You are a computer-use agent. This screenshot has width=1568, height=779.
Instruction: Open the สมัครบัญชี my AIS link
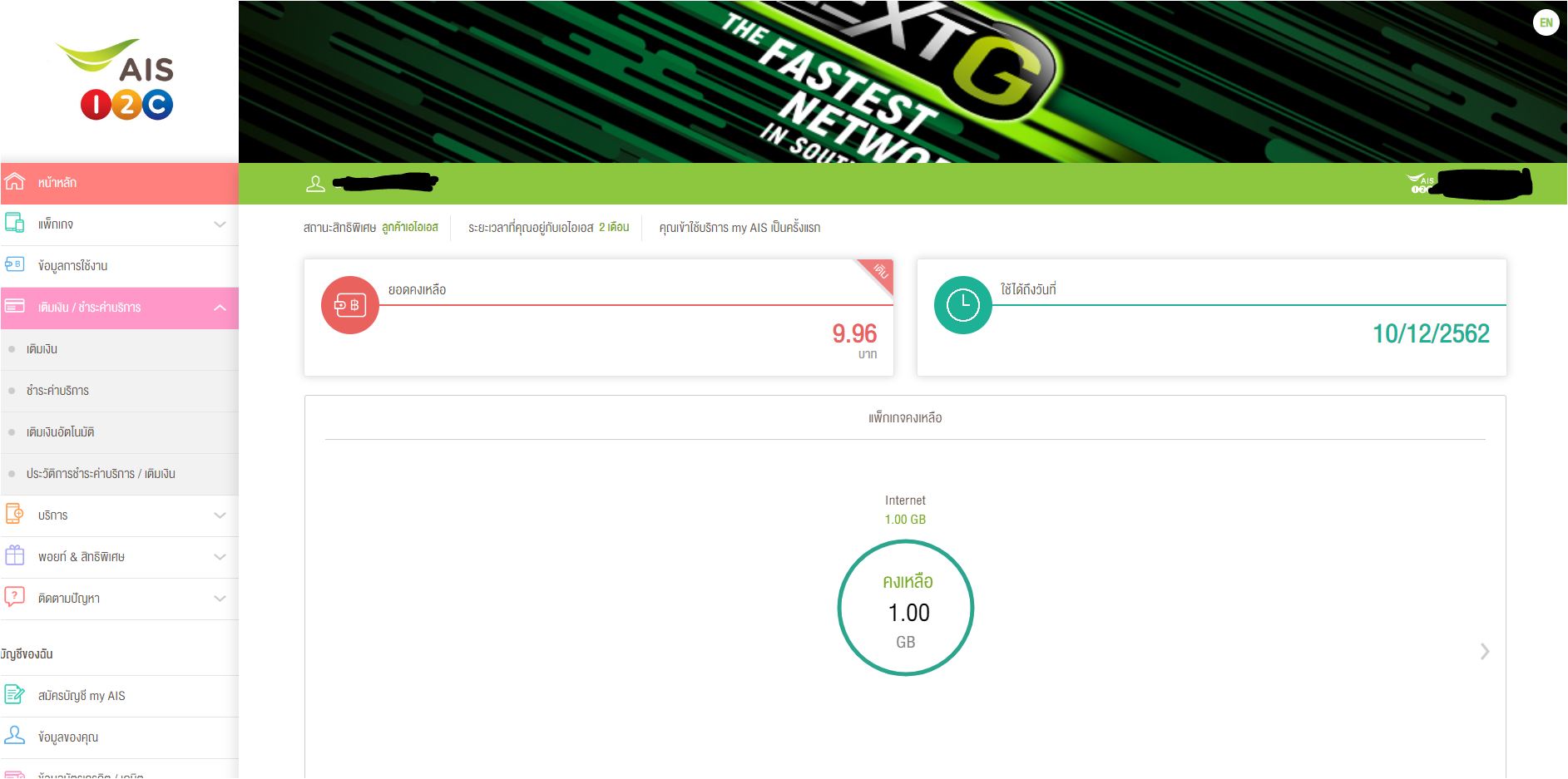(x=82, y=696)
